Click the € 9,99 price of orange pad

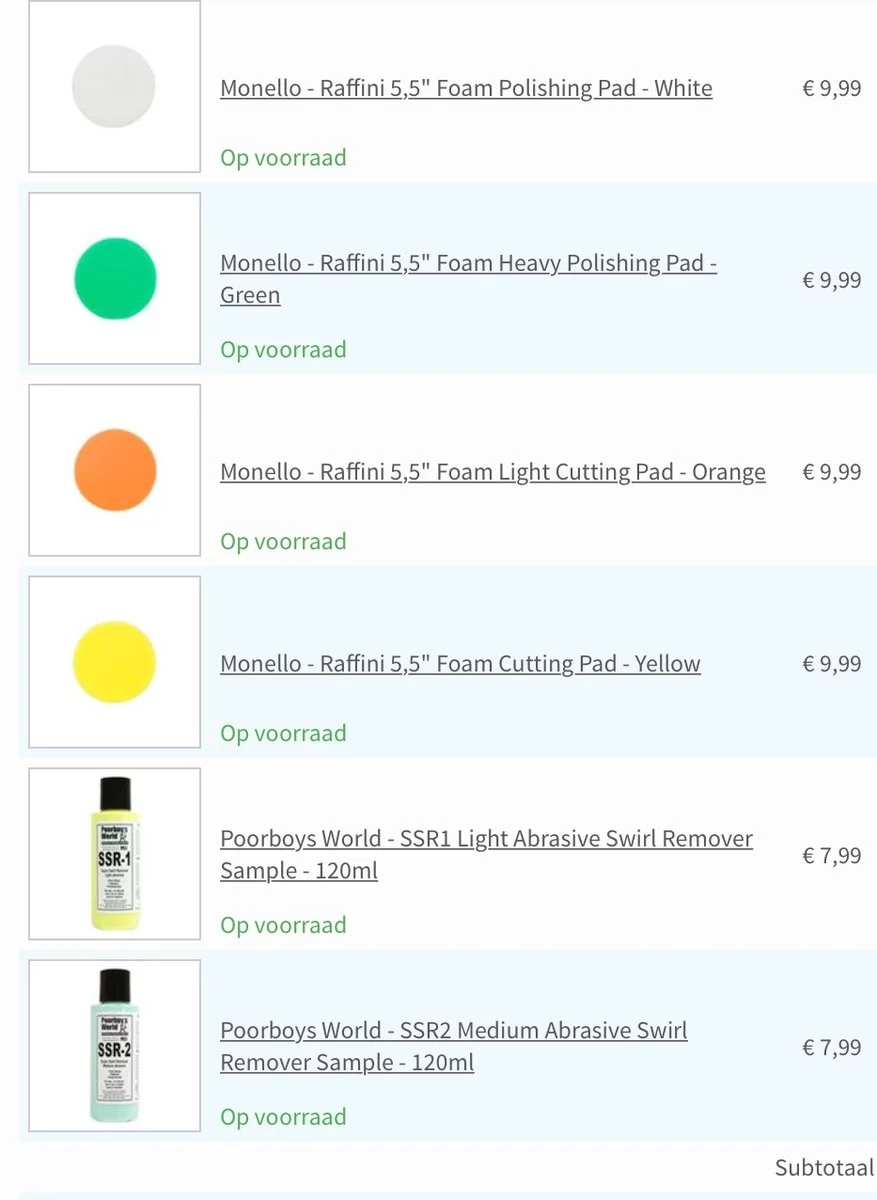(x=831, y=472)
